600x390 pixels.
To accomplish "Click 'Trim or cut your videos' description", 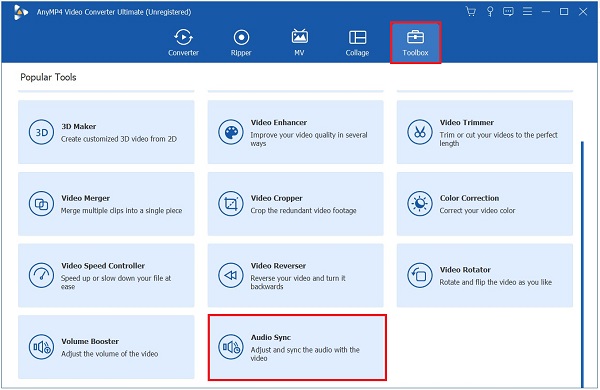I will [x=498, y=139].
